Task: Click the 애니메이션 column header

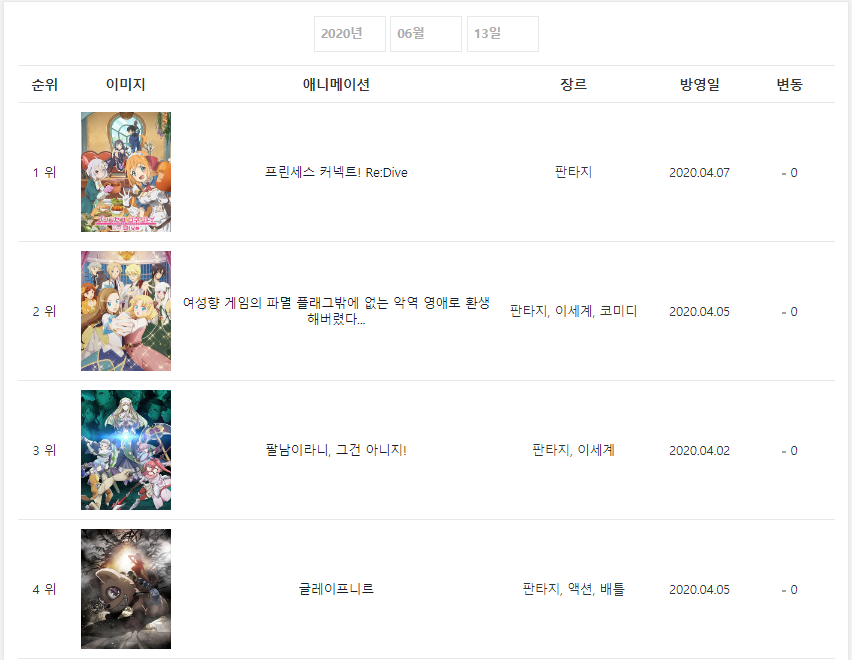Action: pos(336,85)
